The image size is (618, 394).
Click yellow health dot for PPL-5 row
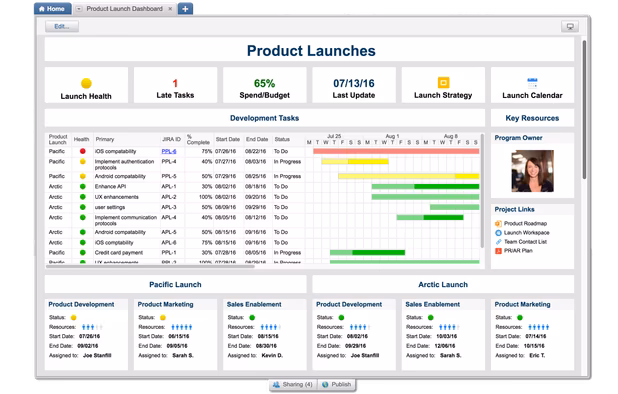(82, 176)
